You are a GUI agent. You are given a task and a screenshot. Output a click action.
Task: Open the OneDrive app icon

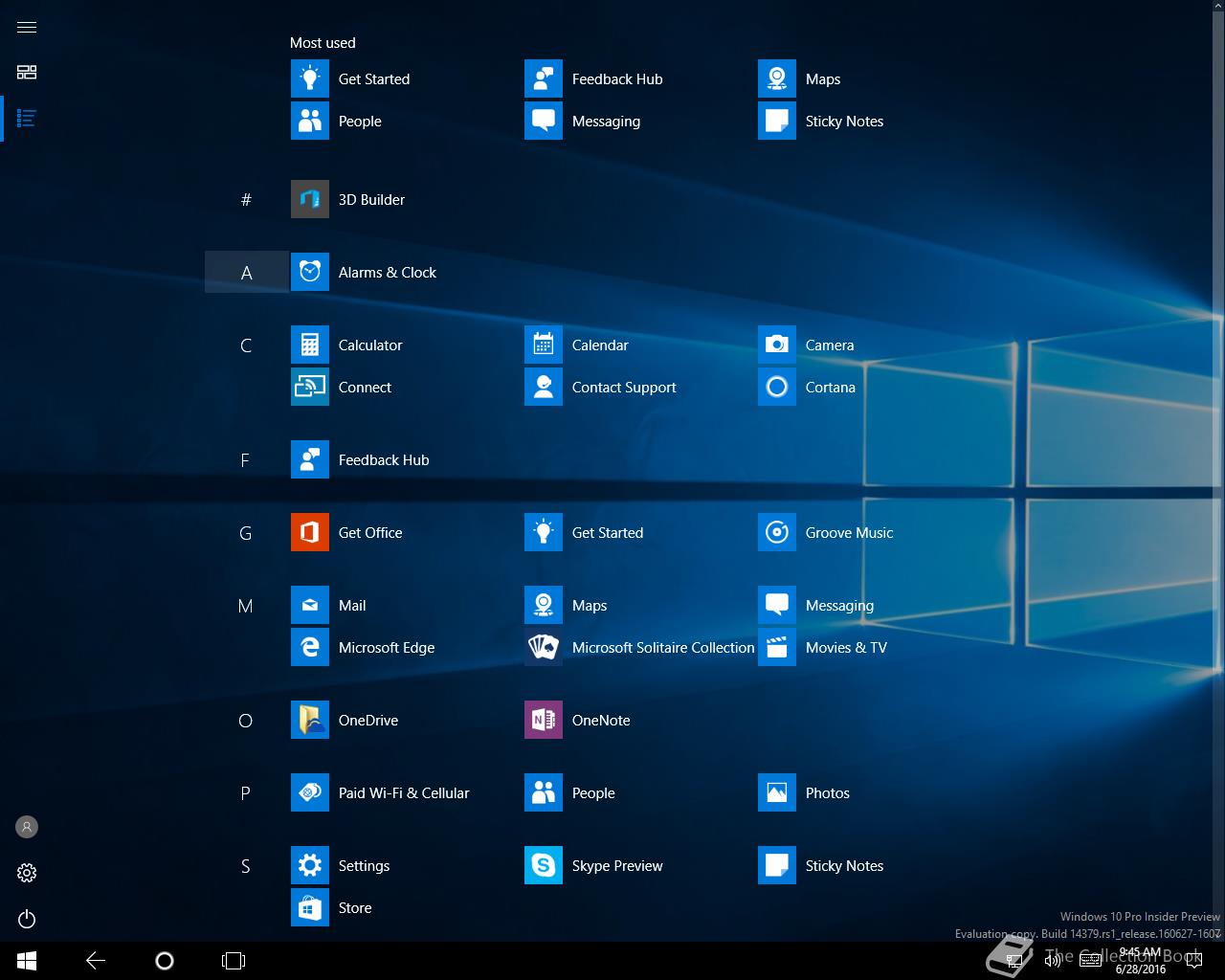(x=309, y=720)
